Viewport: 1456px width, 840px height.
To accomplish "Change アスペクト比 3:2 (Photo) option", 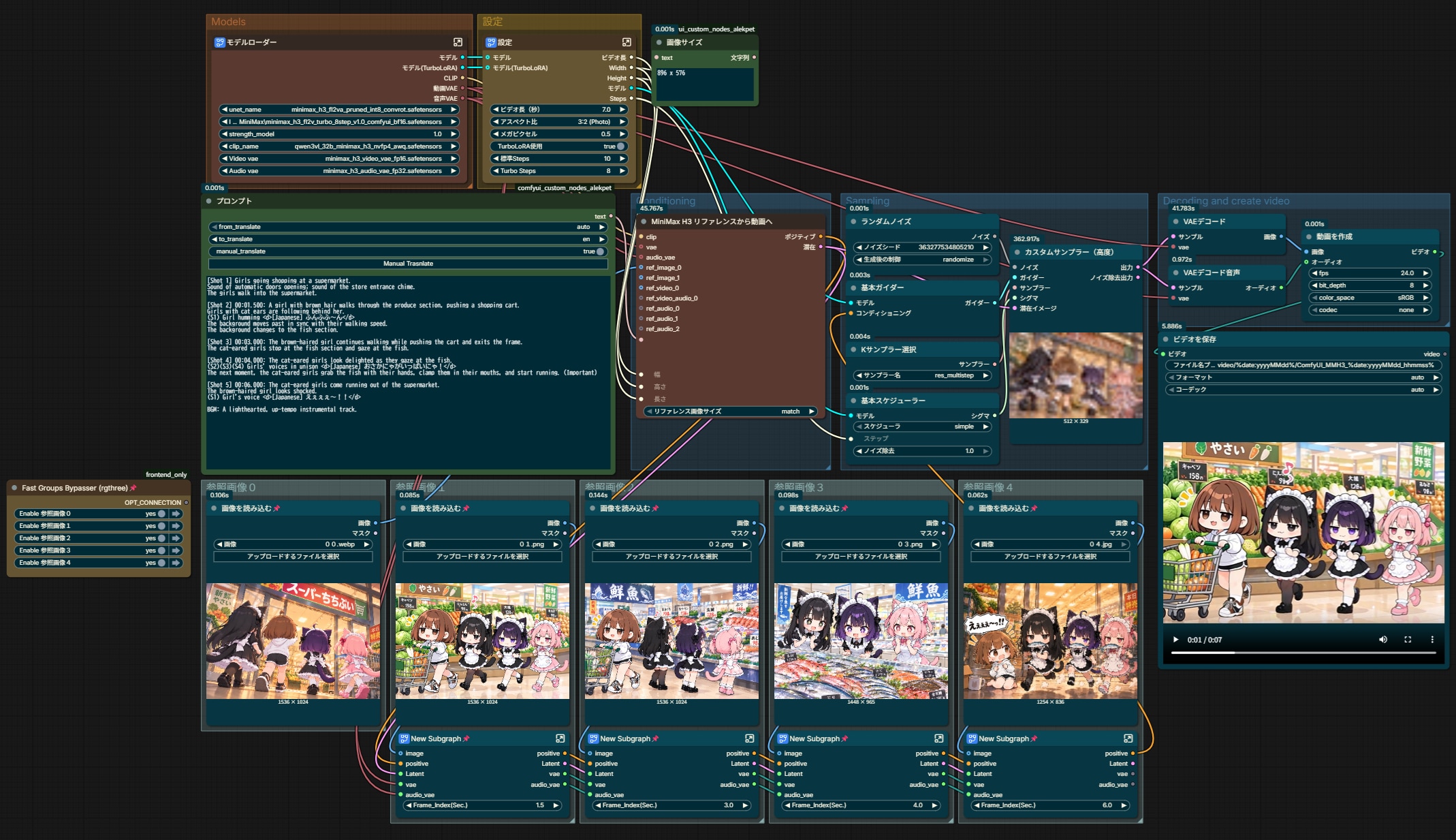I will point(558,122).
